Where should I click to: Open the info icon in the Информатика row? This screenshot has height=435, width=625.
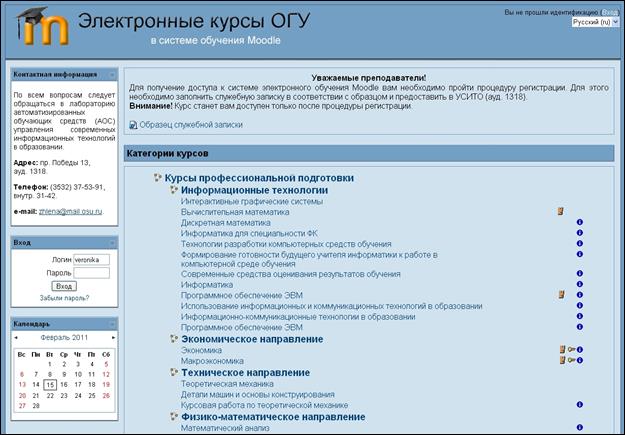tap(580, 284)
